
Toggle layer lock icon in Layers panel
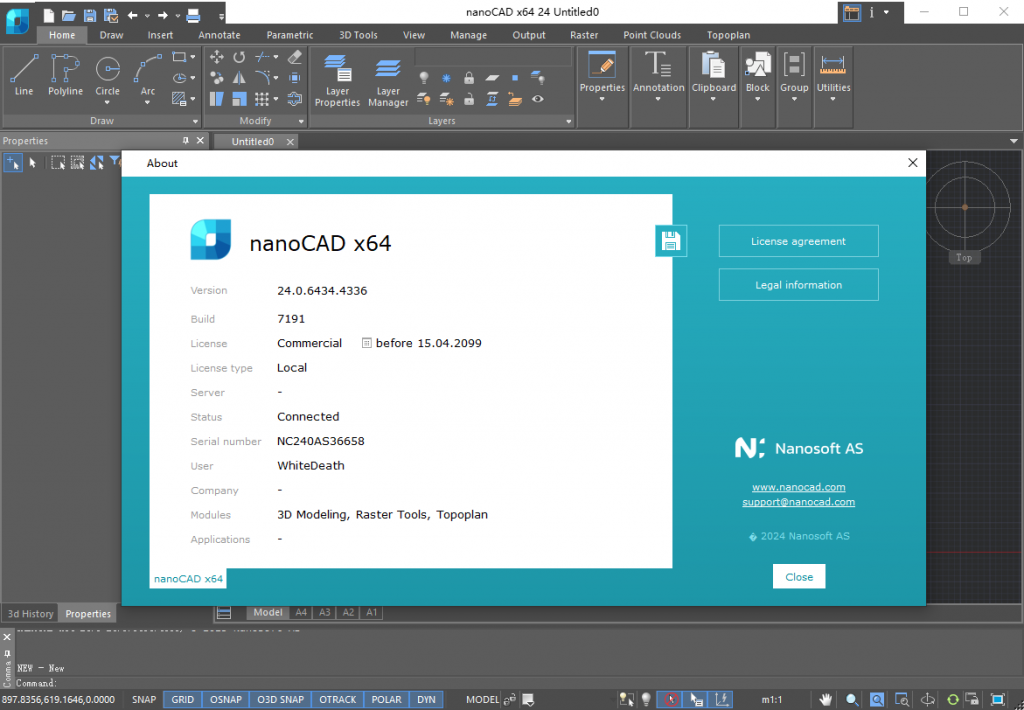[x=469, y=78]
